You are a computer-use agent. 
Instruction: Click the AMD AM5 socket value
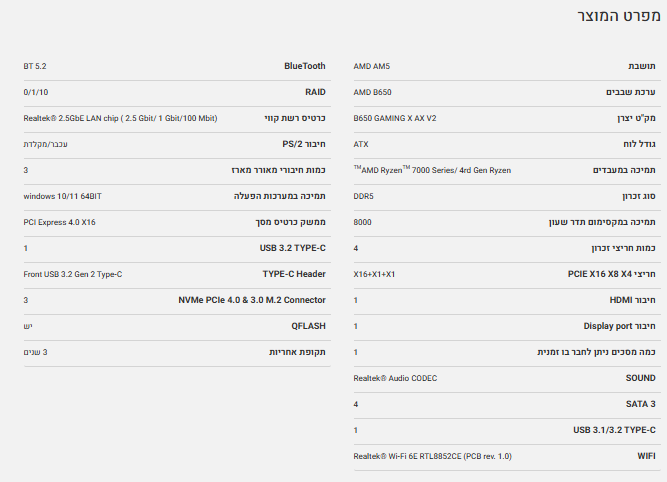pos(372,66)
